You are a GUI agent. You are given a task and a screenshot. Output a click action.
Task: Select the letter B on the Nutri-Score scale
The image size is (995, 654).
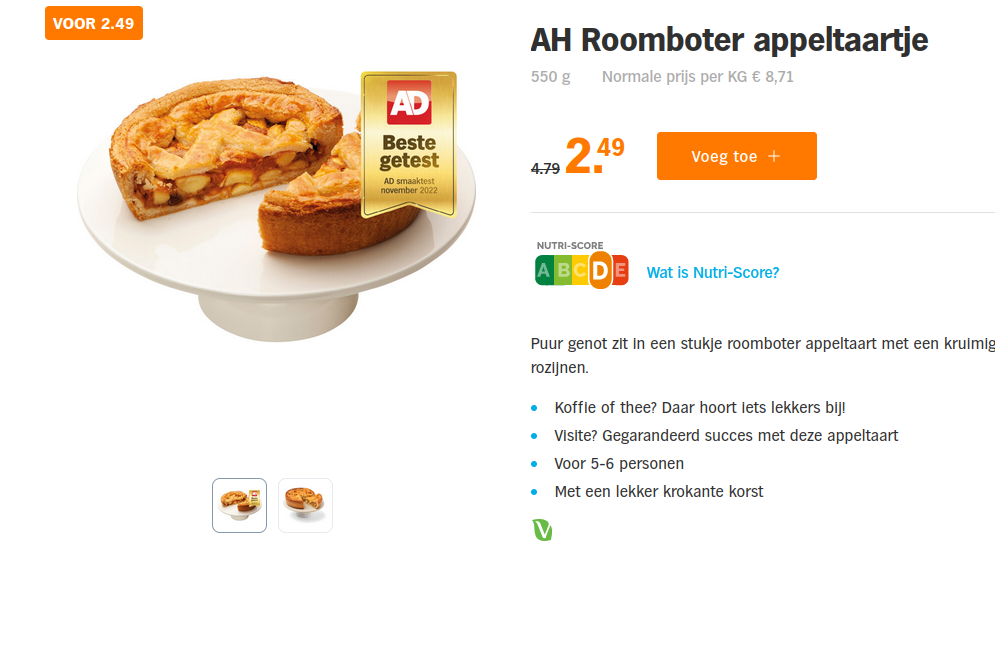tap(562, 268)
